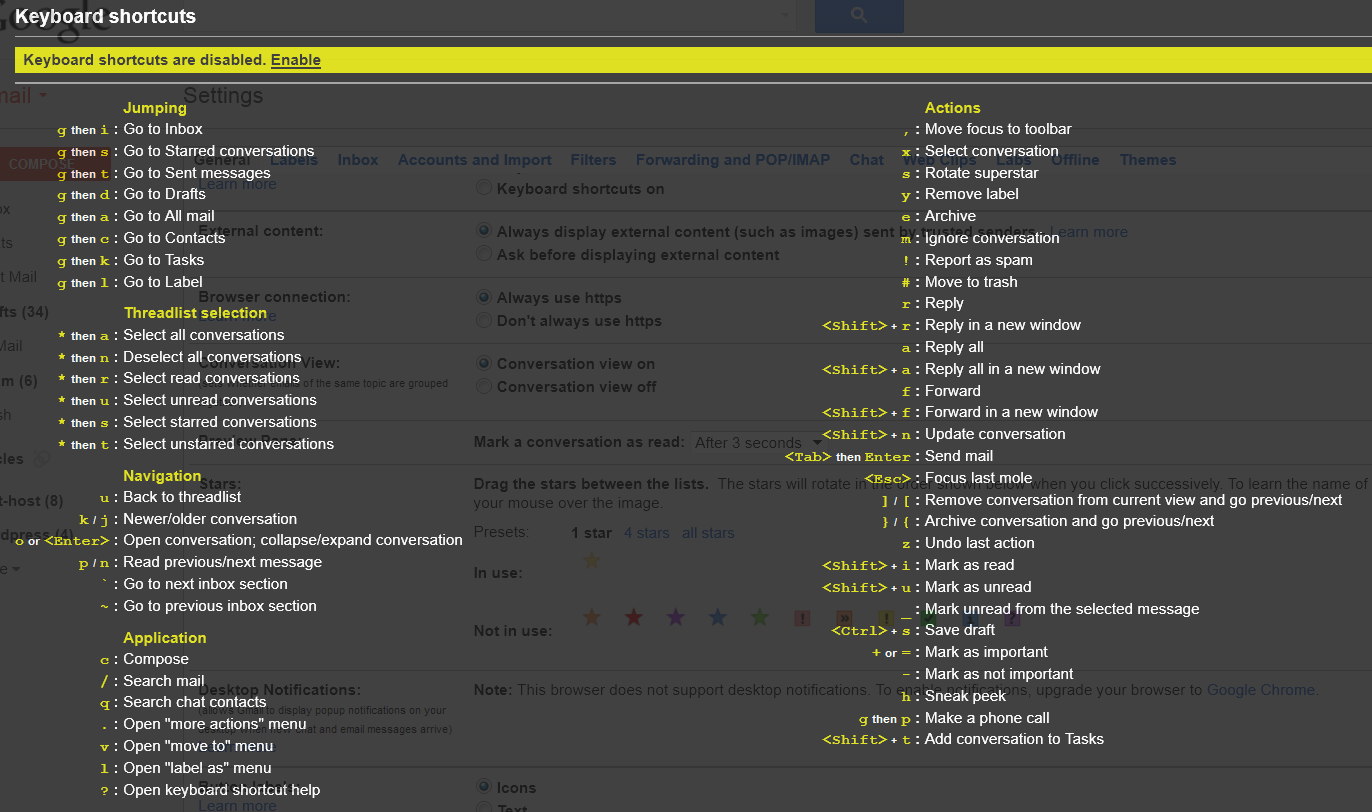Click the red exclamation superstar icon
Viewport: 1372px width, 812px height.
[802, 618]
